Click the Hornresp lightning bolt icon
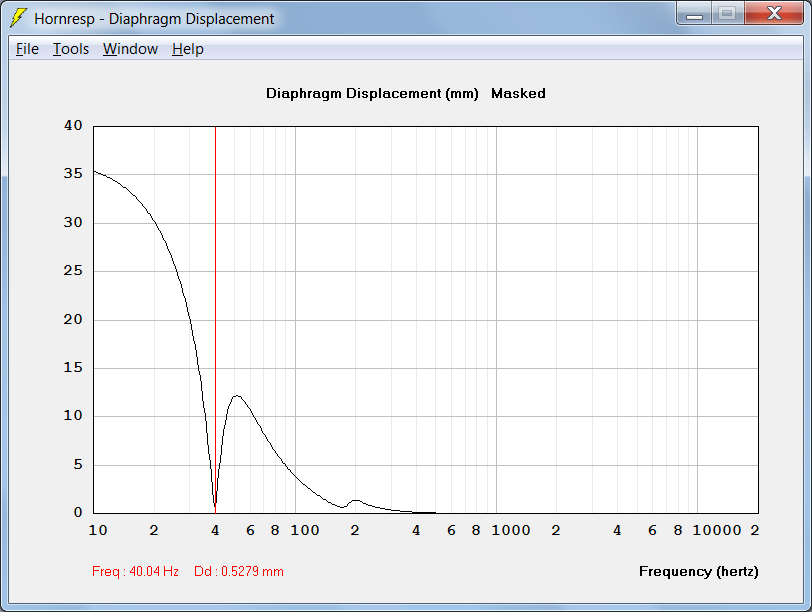 click(18, 18)
